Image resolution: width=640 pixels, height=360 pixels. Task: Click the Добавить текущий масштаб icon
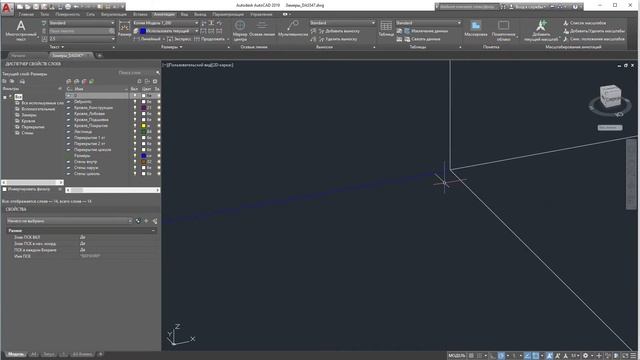pyautogui.click(x=541, y=31)
